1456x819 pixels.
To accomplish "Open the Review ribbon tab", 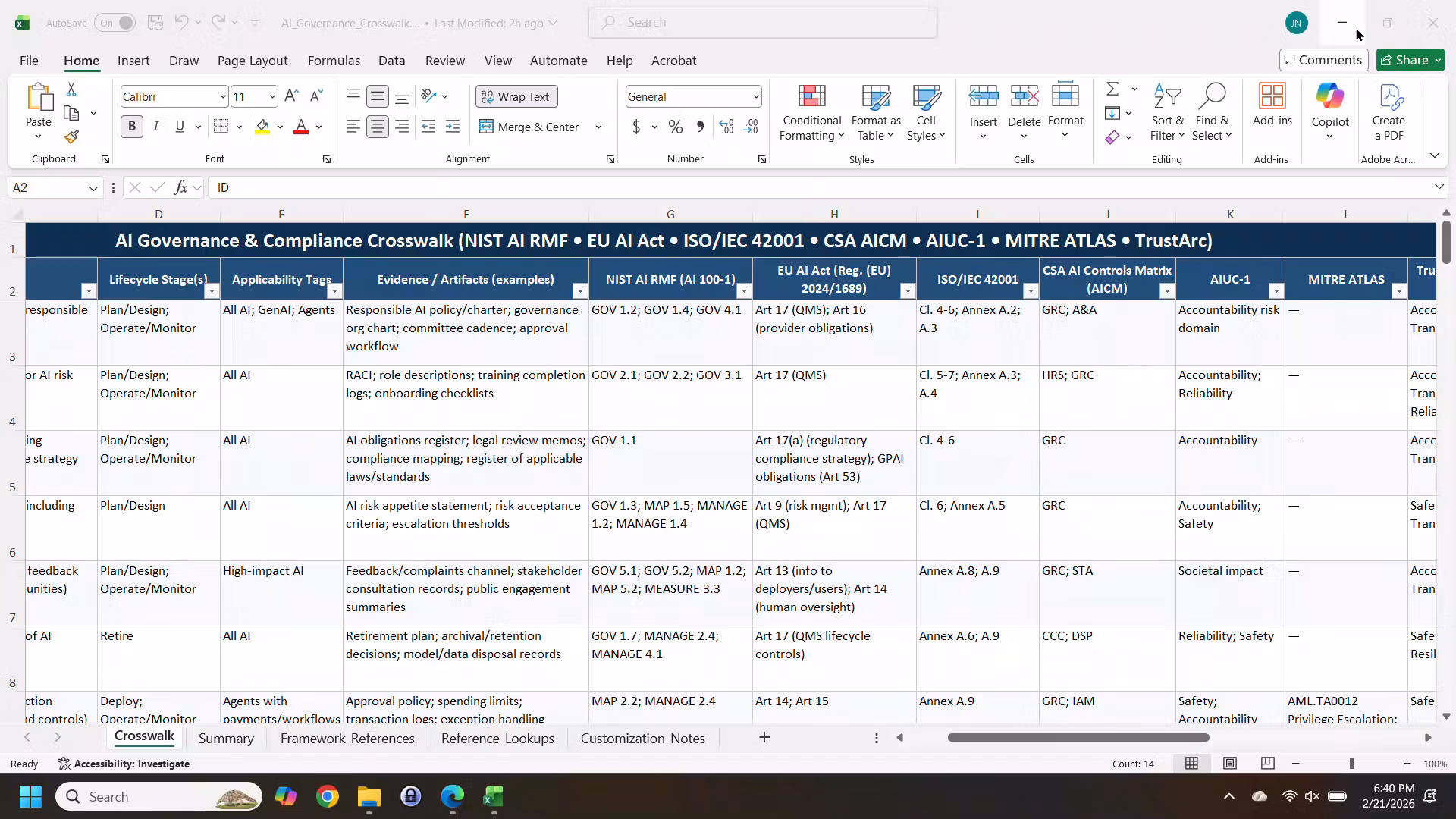I will click(445, 61).
